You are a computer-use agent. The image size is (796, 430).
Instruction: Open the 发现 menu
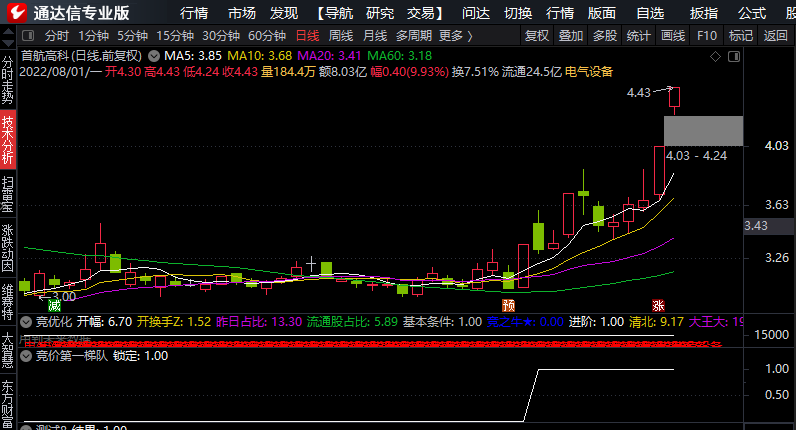[x=284, y=13]
